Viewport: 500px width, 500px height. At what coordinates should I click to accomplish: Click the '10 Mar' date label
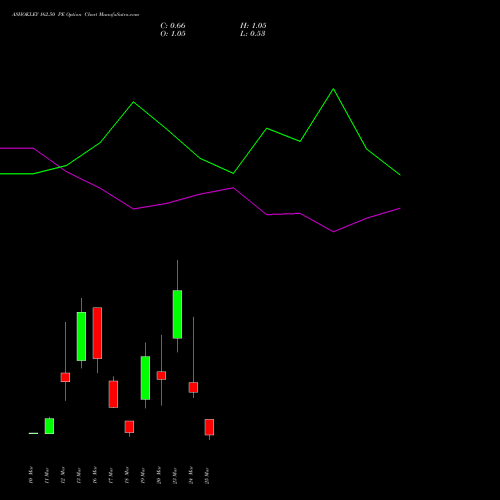[x=31, y=475]
